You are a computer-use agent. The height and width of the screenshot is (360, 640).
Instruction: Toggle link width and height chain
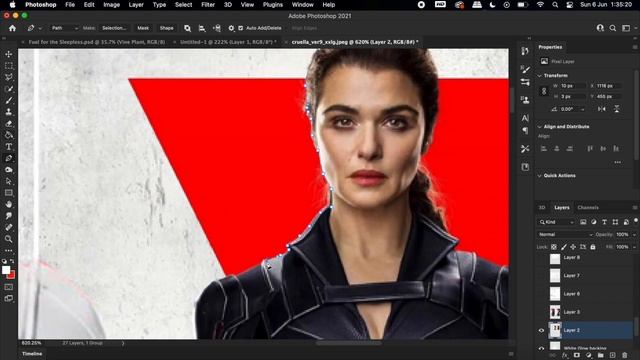pyautogui.click(x=544, y=91)
